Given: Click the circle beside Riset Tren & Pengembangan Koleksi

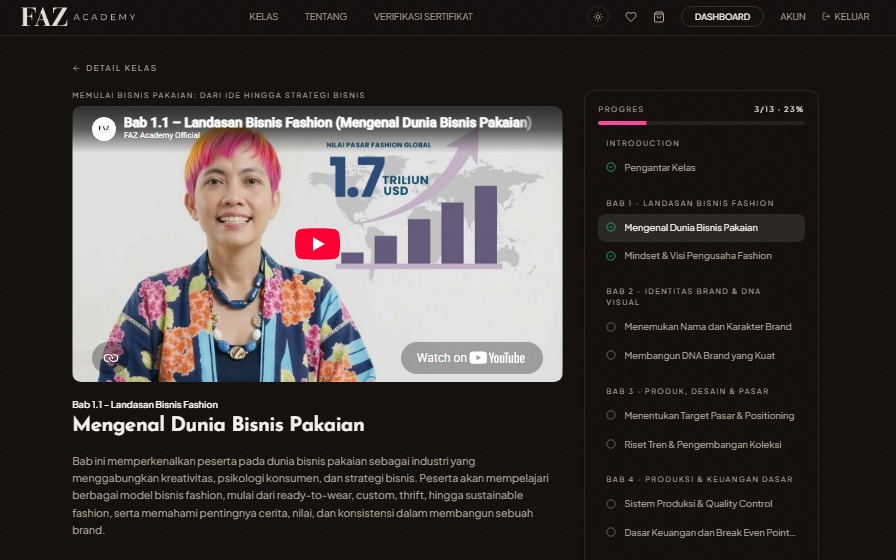Looking at the screenshot, I should 611,444.
